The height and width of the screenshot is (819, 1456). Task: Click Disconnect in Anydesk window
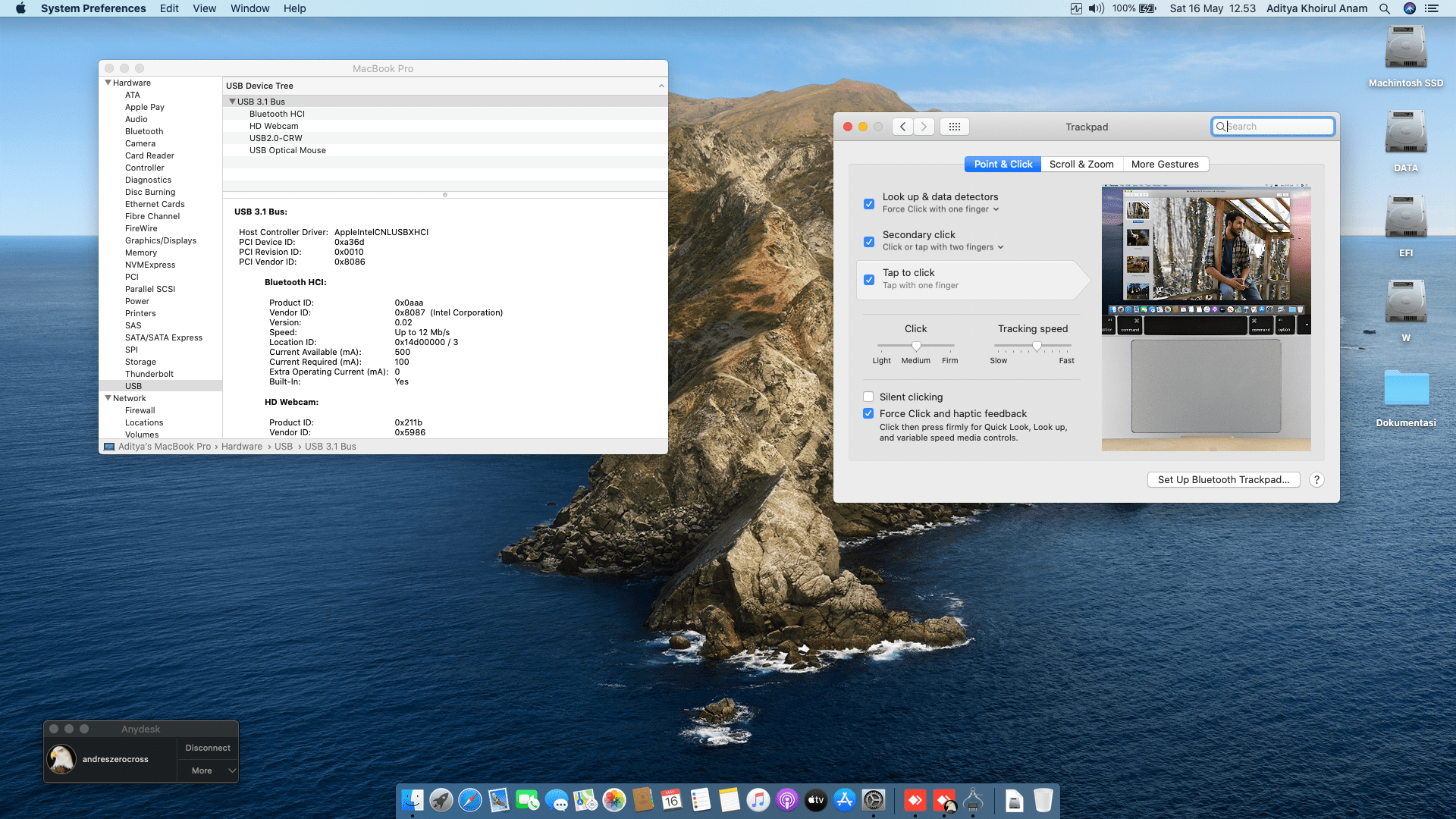(208, 748)
